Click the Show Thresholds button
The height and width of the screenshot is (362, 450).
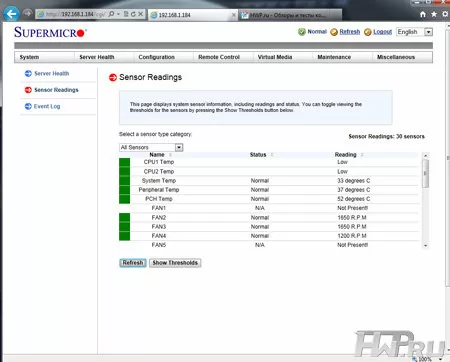coord(175,263)
